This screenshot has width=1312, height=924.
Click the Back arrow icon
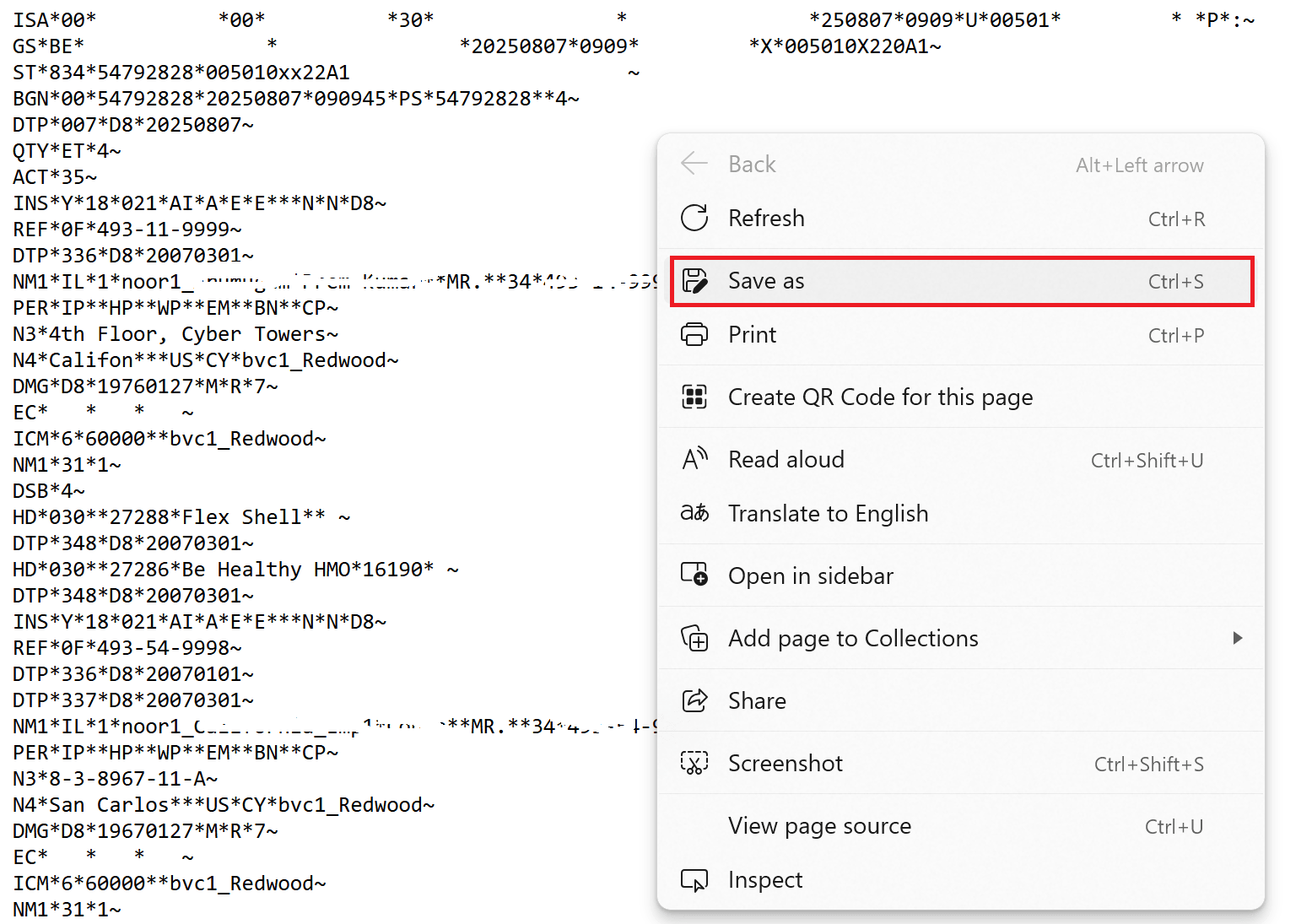click(694, 164)
